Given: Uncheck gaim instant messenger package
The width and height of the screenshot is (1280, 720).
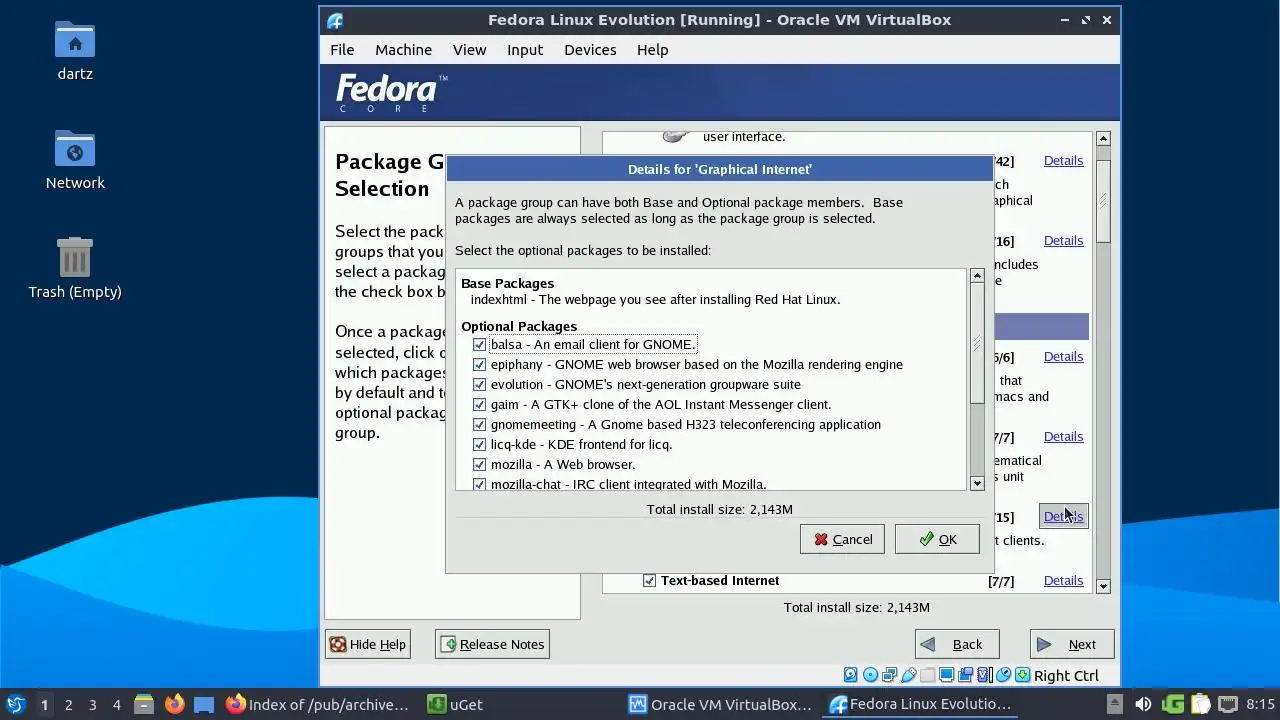Looking at the screenshot, I should 479,404.
